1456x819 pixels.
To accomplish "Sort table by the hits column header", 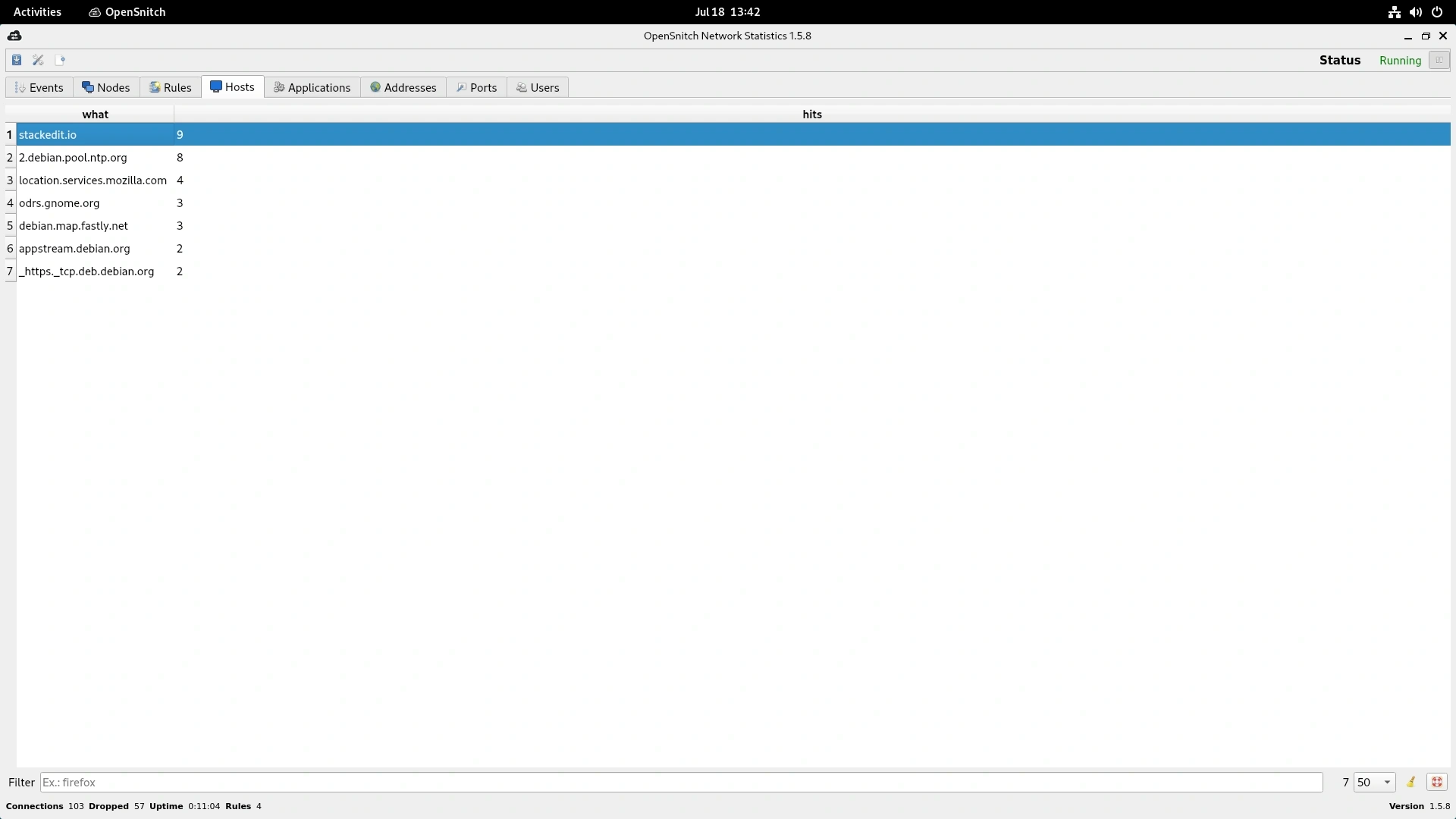I will [x=811, y=114].
